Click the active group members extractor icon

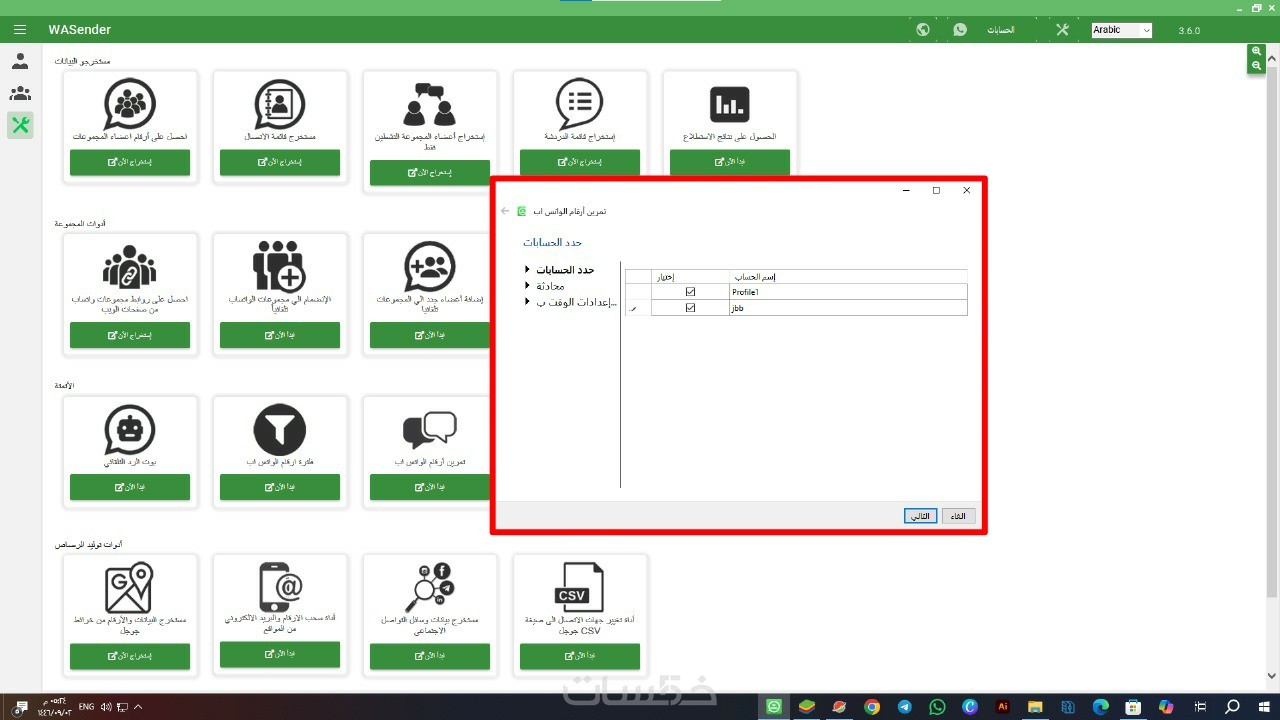pos(430,103)
